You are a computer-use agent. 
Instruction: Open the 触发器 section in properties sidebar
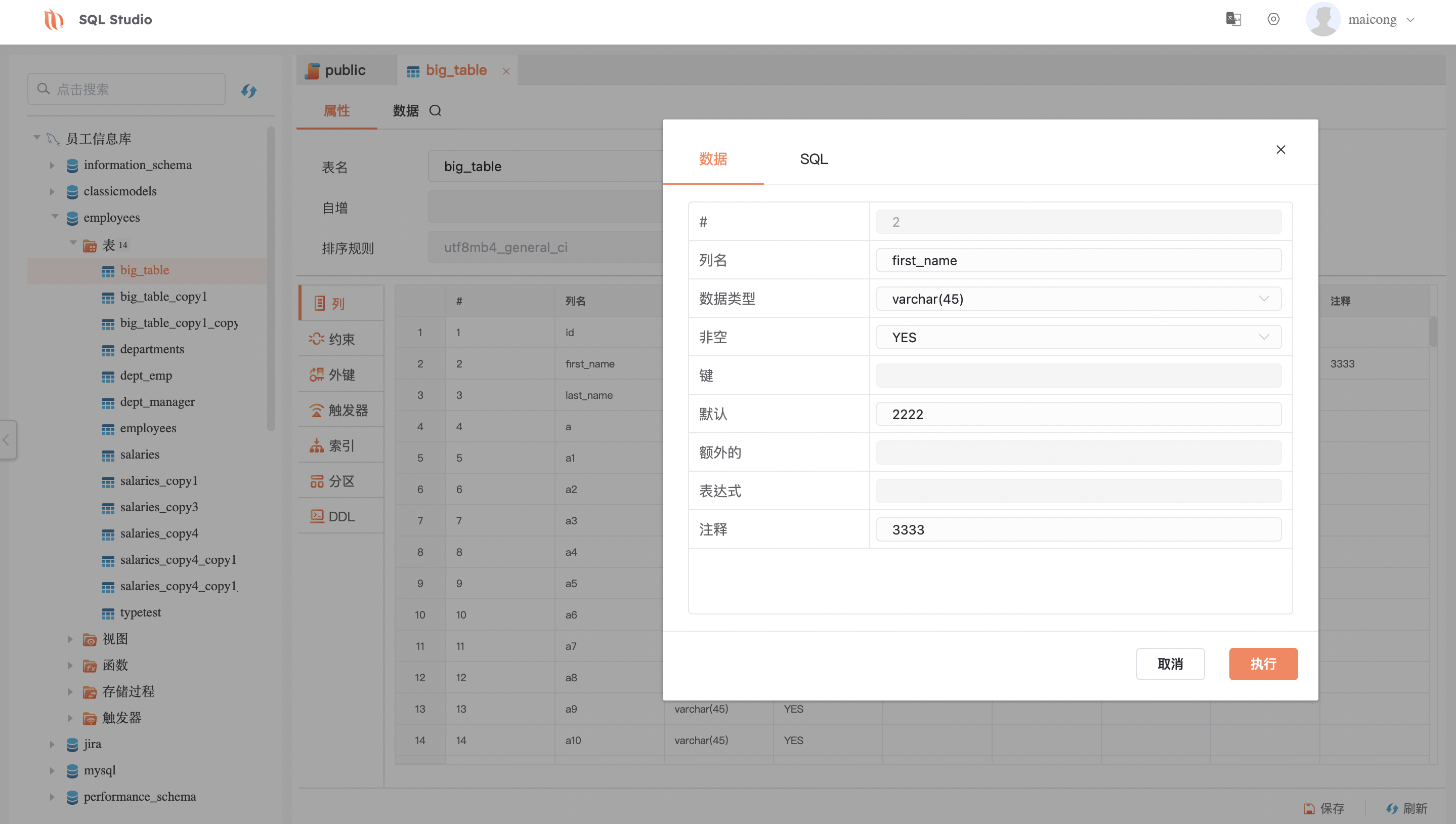tap(341, 410)
